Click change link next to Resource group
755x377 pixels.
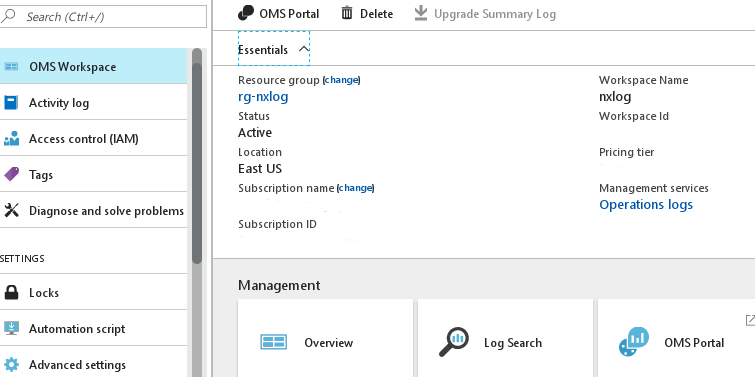[x=341, y=80]
